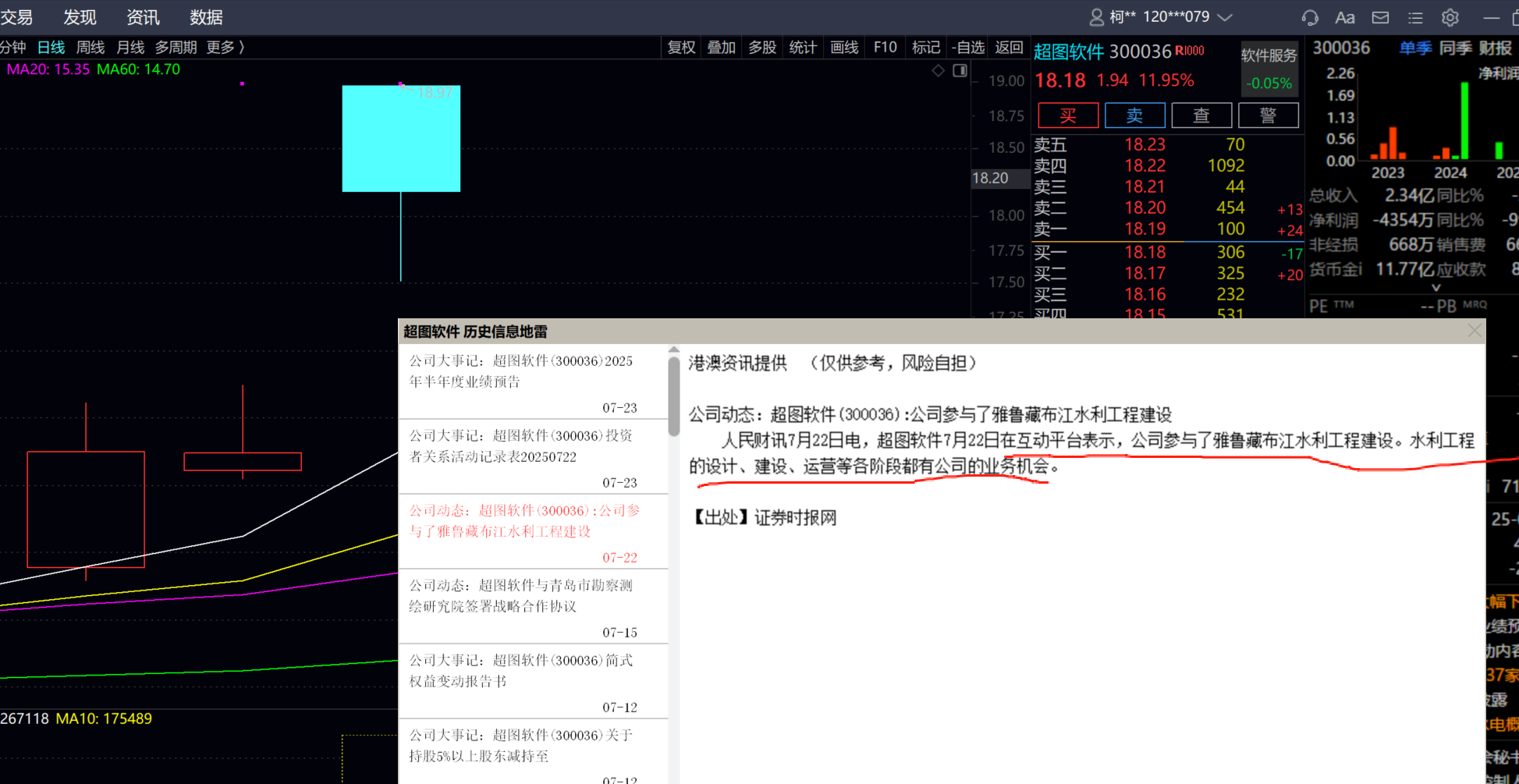This screenshot has height=784, width=1519.
Task: Click the cyan candlestick on the chart
Action: (x=401, y=138)
